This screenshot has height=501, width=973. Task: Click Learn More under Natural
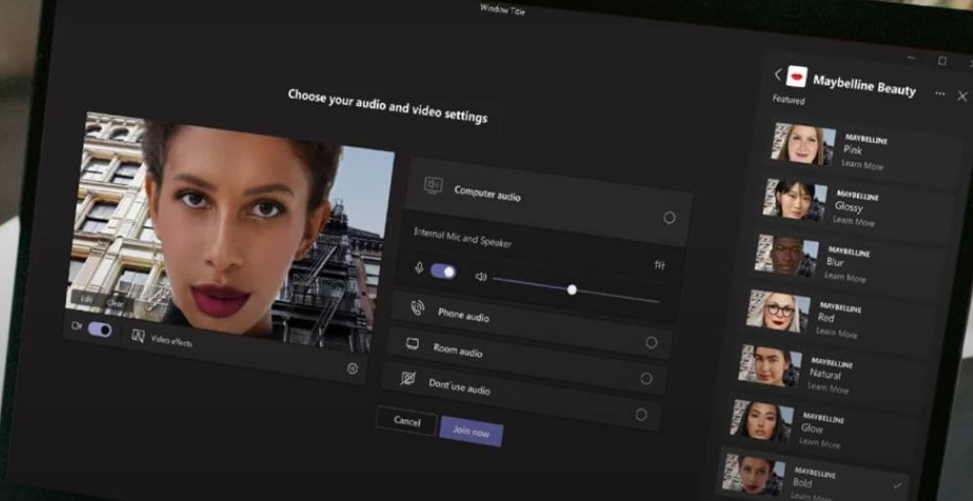pos(828,388)
